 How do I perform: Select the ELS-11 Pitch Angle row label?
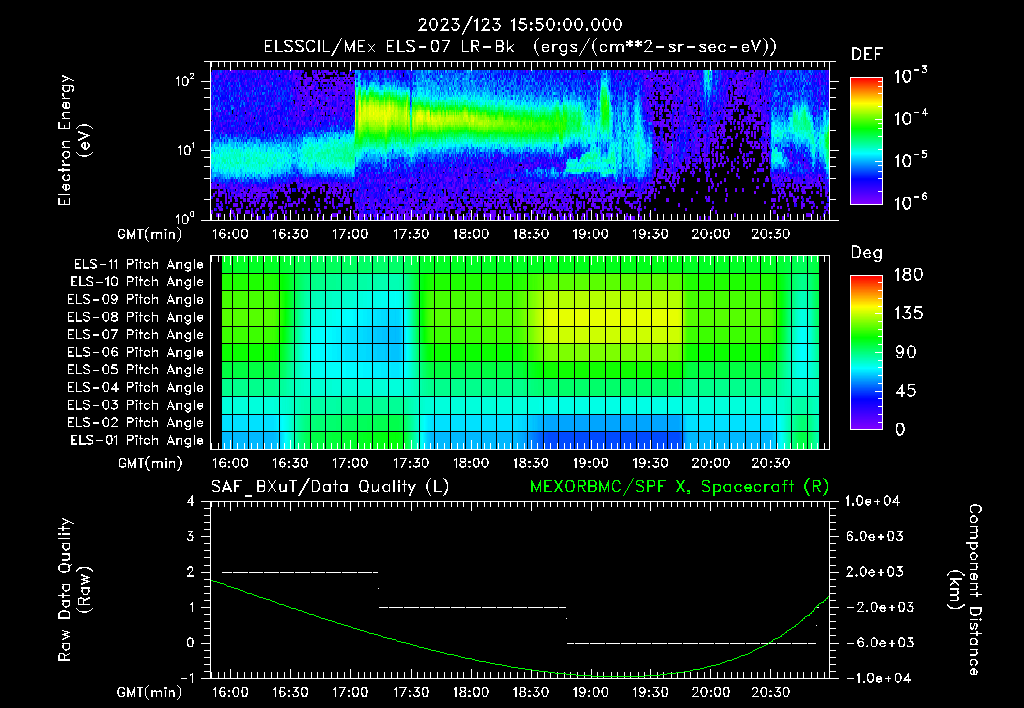(138, 265)
